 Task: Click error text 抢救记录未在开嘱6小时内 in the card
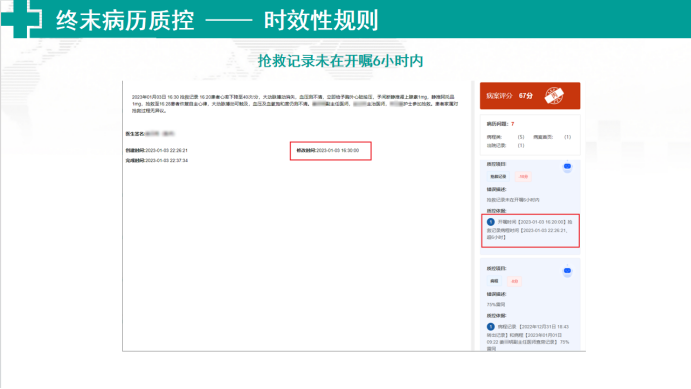(x=513, y=200)
